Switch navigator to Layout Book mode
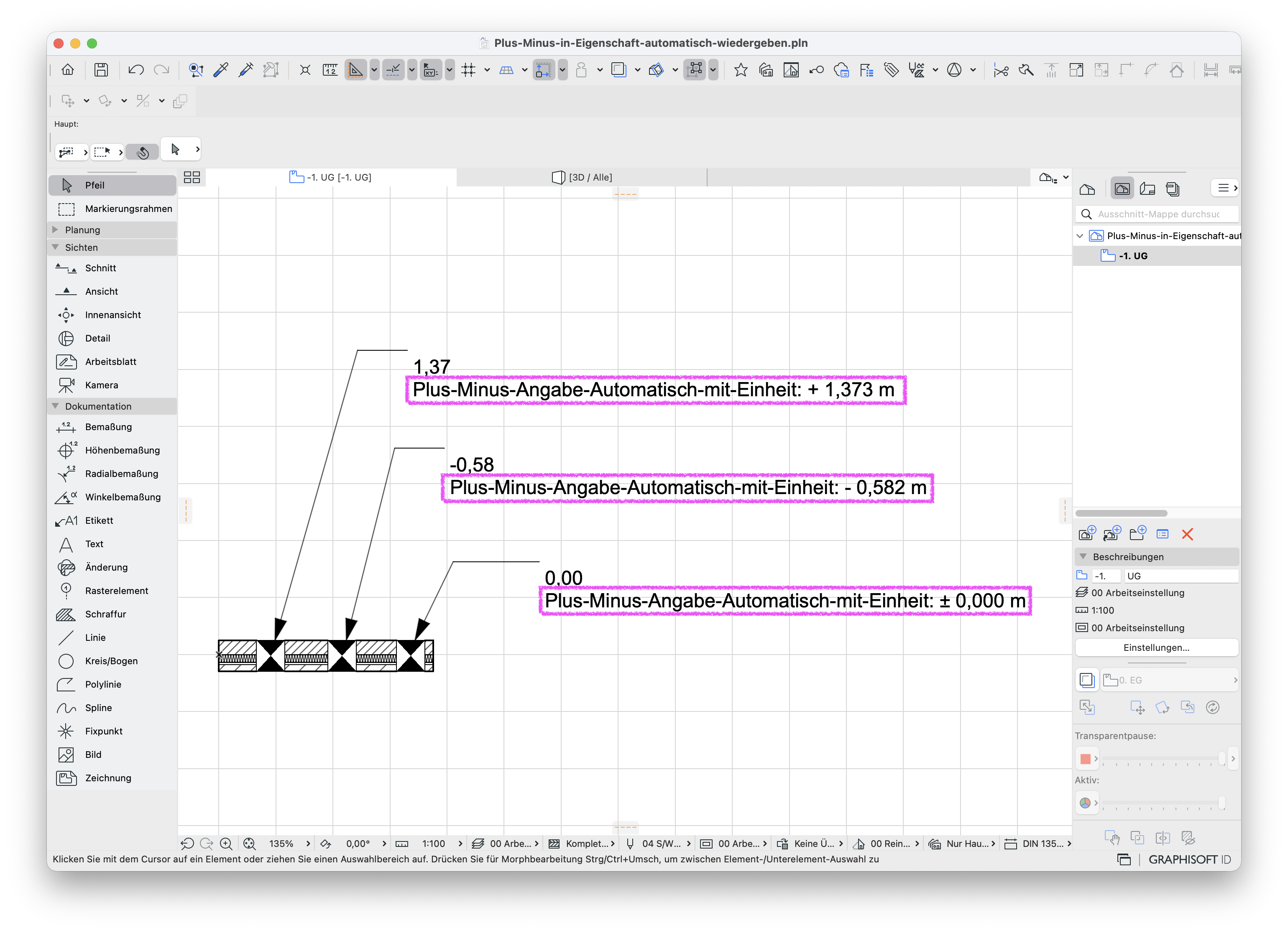Viewport: 1288px width, 933px height. pyautogui.click(x=1148, y=189)
